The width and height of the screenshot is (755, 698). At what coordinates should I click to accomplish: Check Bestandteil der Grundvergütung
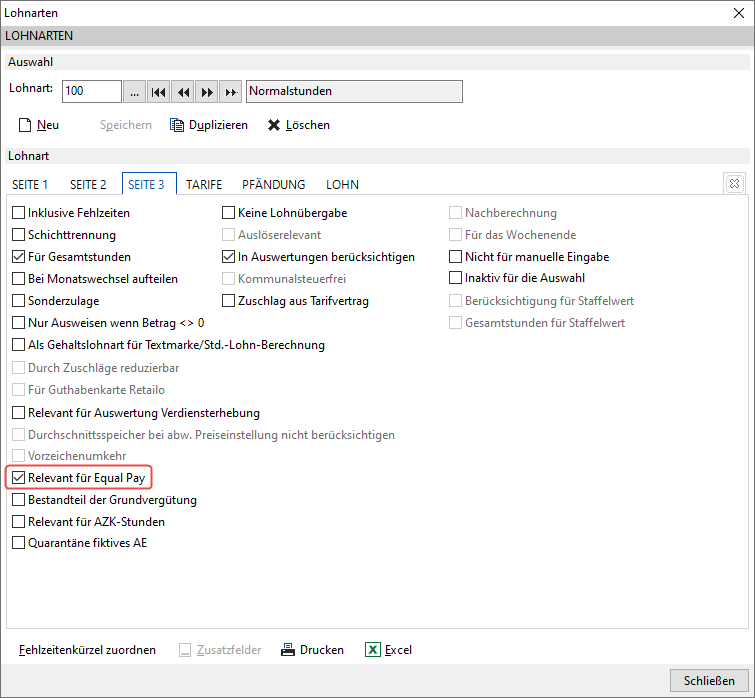18,500
